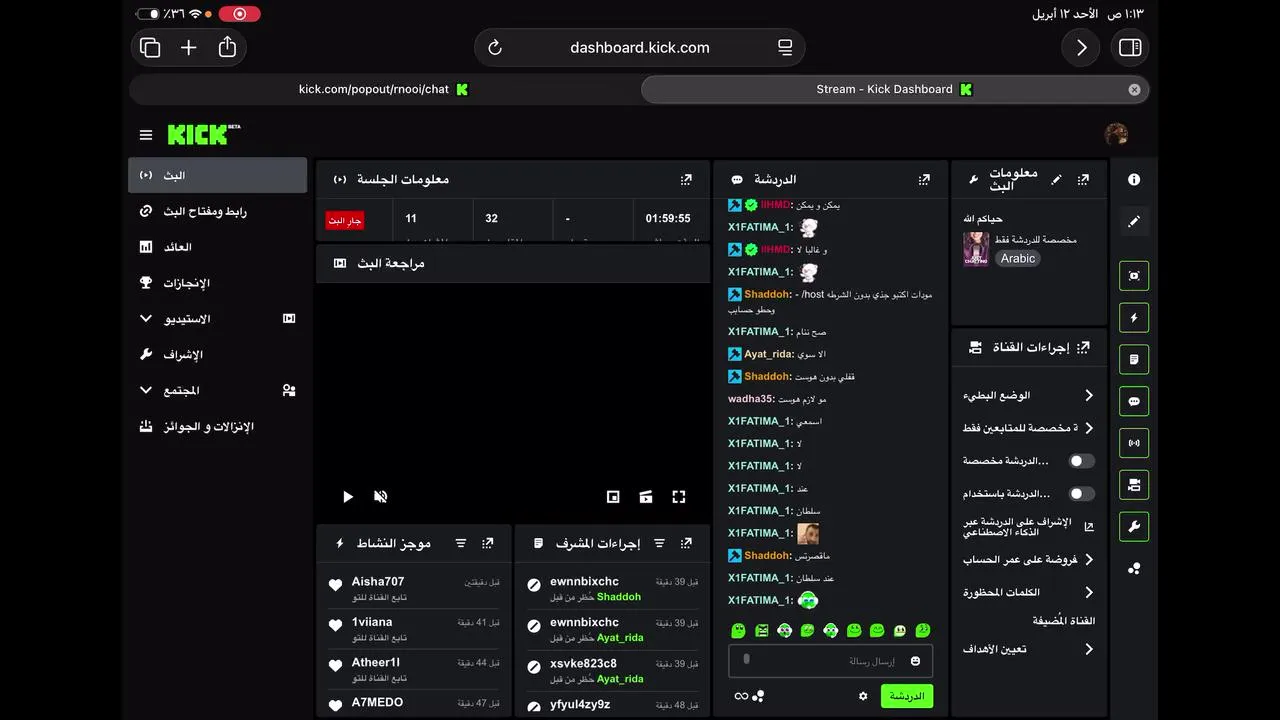Click the infinity icon below chat input
The height and width of the screenshot is (720, 1280).
point(741,696)
